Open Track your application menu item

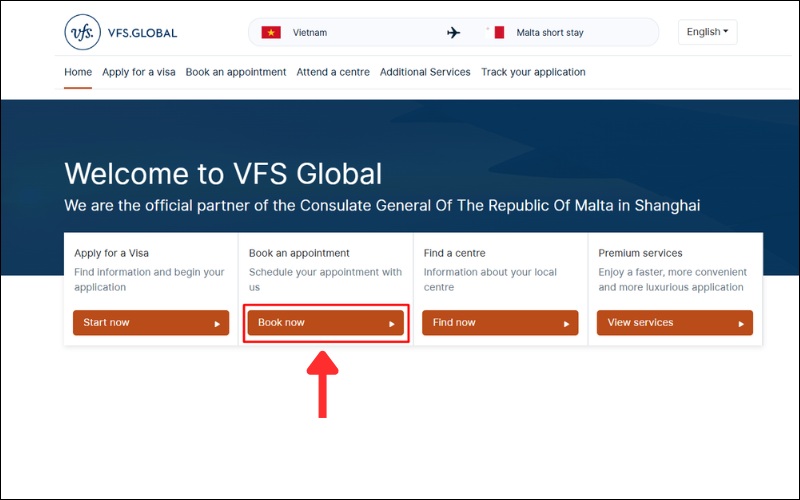[x=533, y=72]
